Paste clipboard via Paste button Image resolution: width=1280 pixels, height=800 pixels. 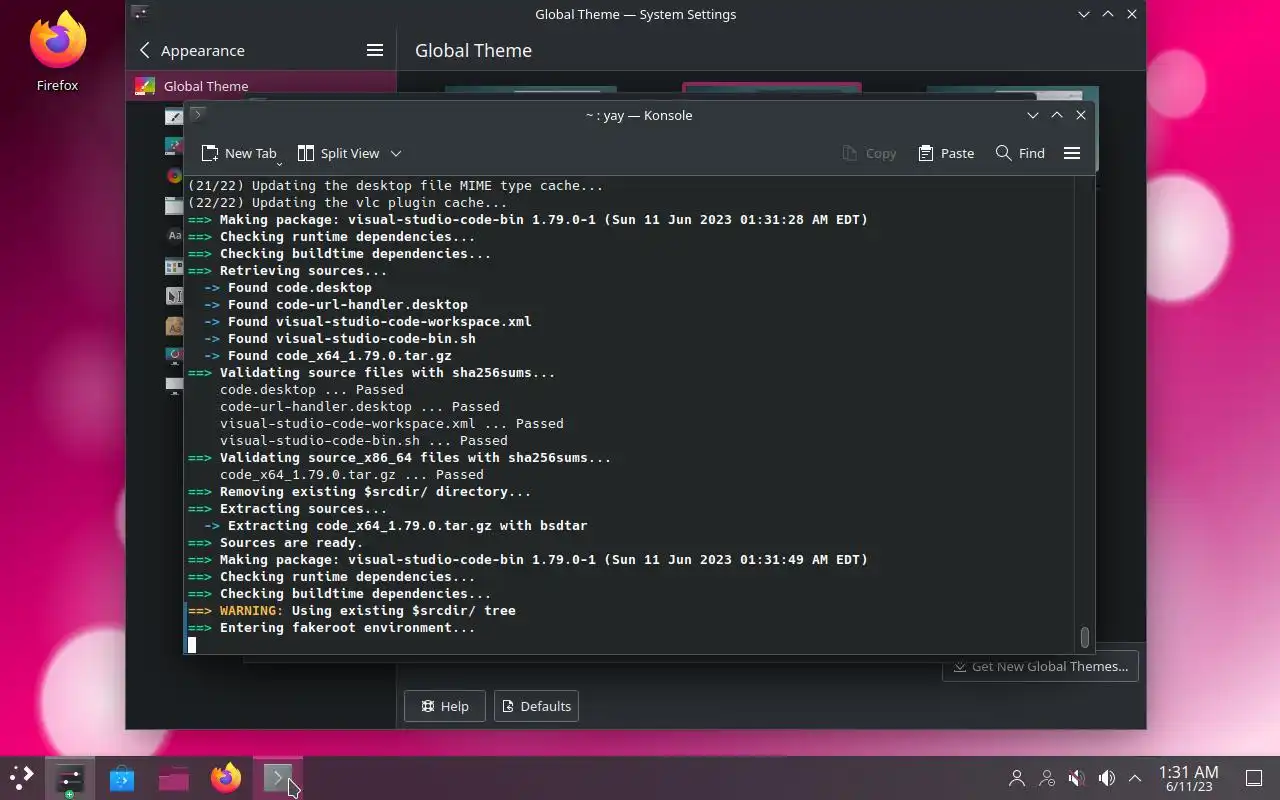(x=946, y=153)
